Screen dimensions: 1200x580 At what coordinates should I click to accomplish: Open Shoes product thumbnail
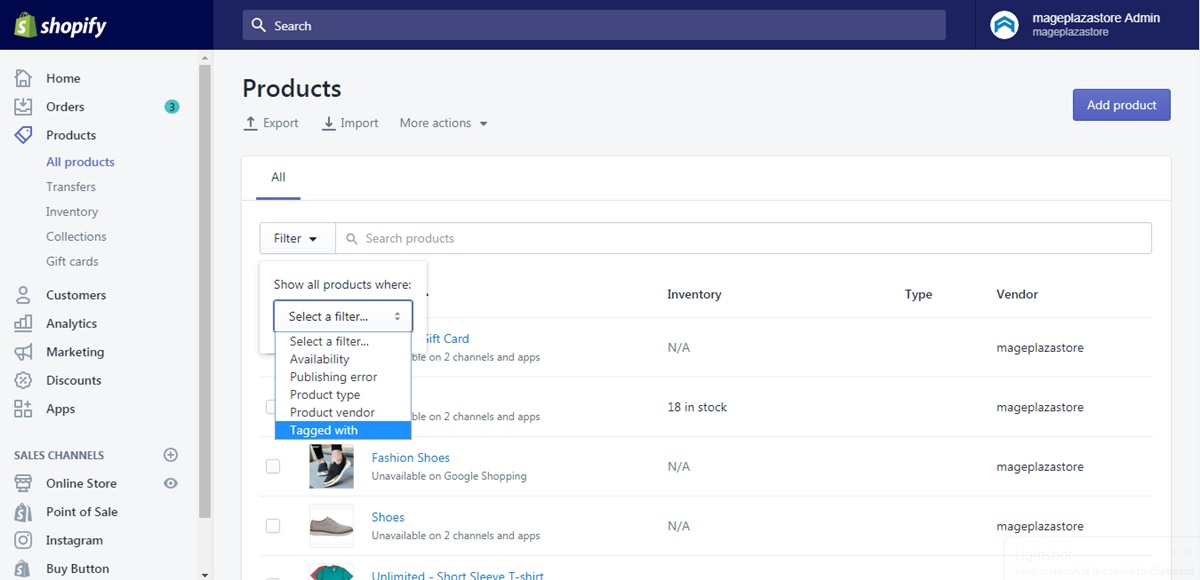tap(331, 526)
